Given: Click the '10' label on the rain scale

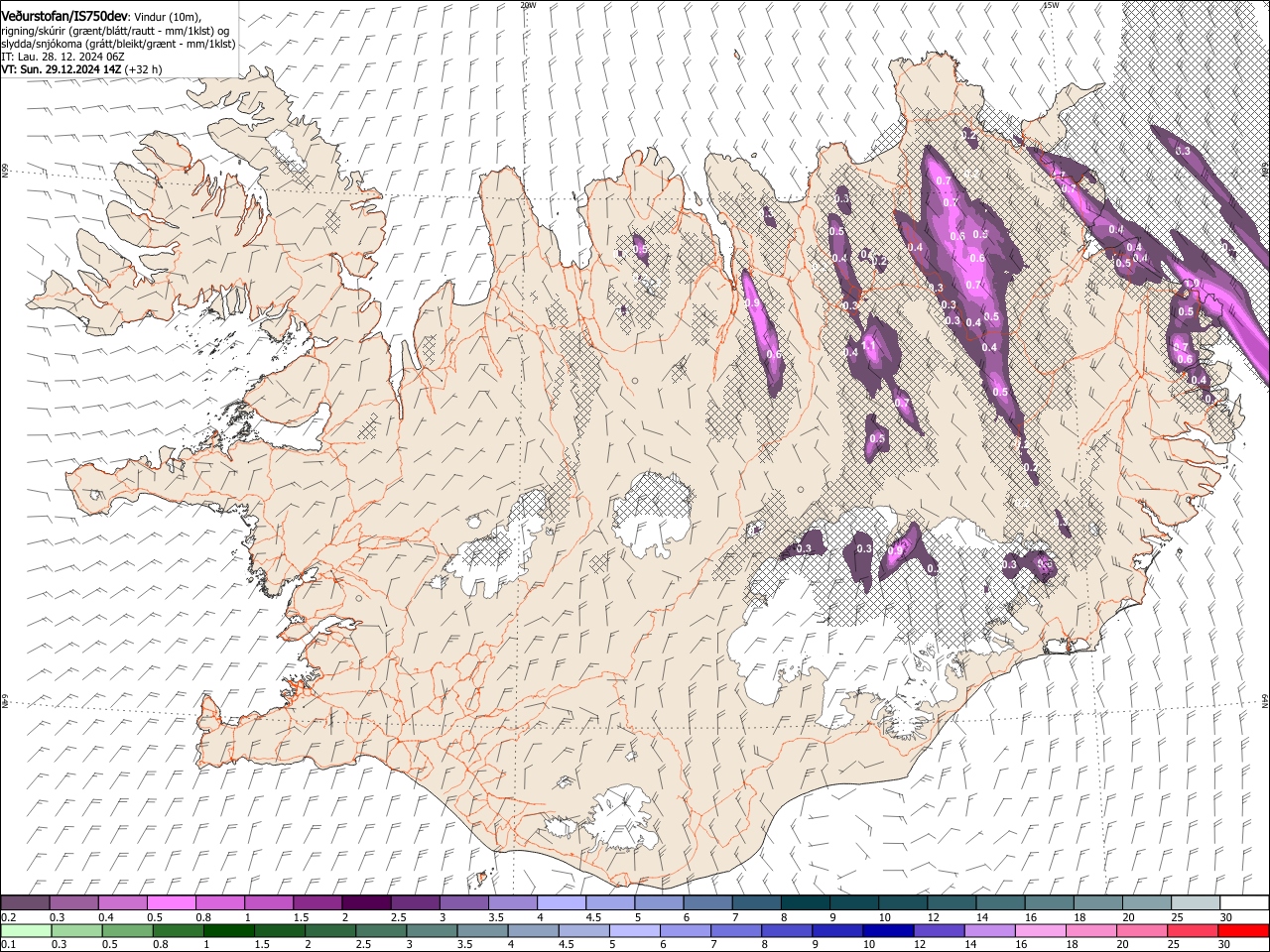Looking at the screenshot, I should coord(869,944).
